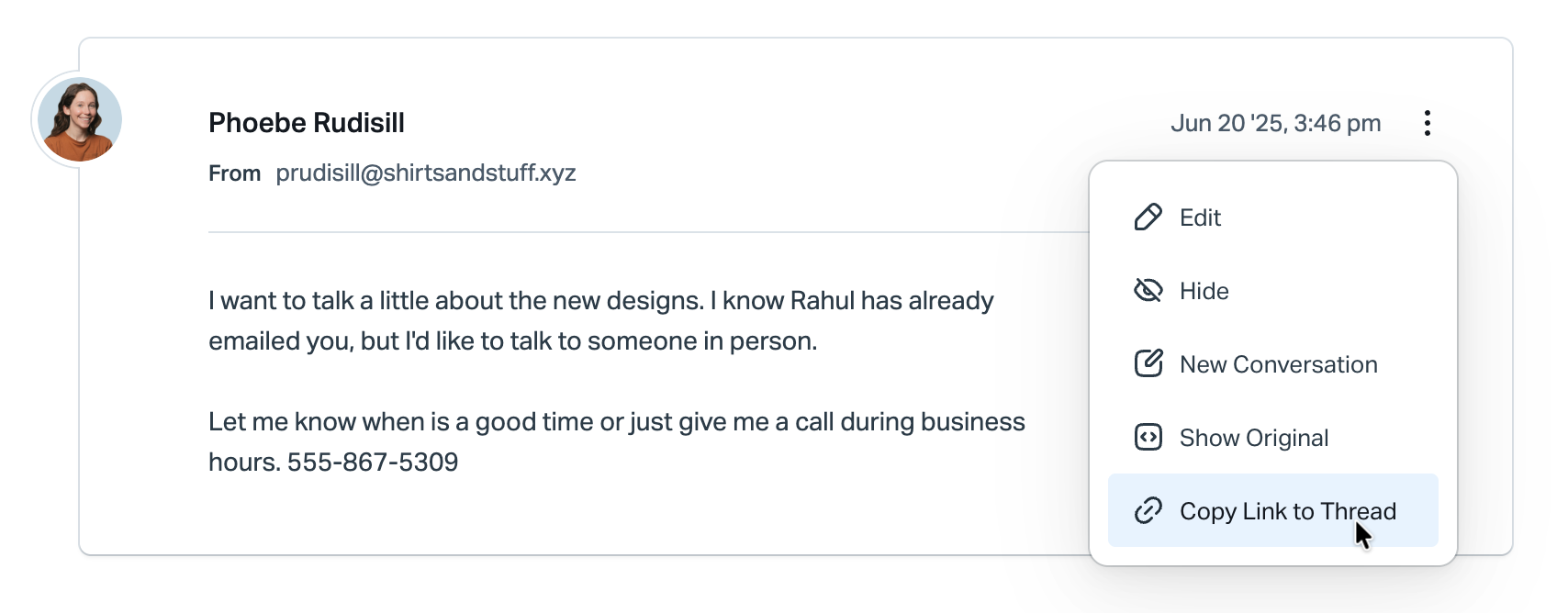The image size is (1568, 613).
Task: Choose the Hide text label in menu
Action: (1204, 291)
